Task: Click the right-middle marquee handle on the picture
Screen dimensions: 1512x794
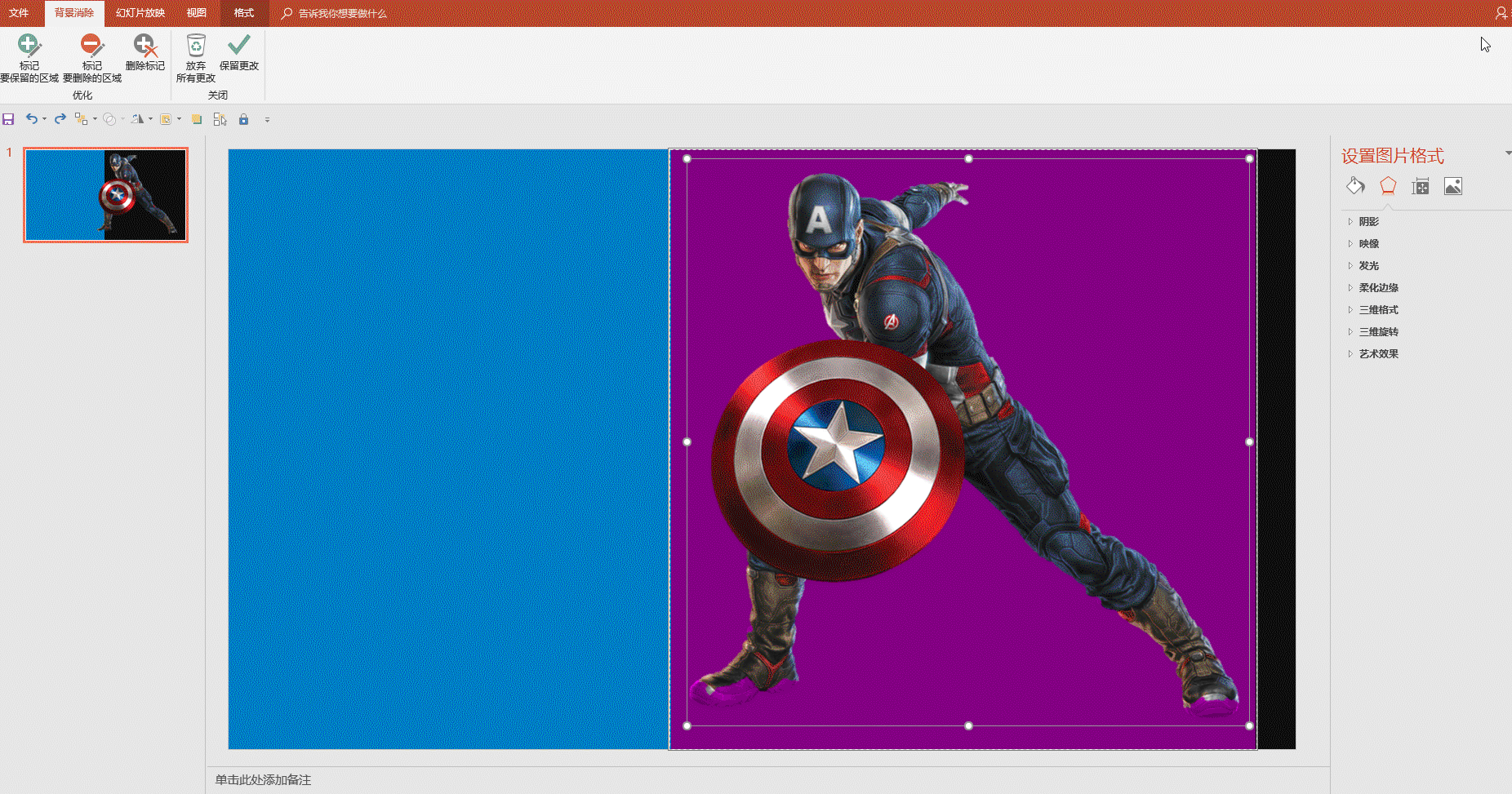Action: [1249, 441]
